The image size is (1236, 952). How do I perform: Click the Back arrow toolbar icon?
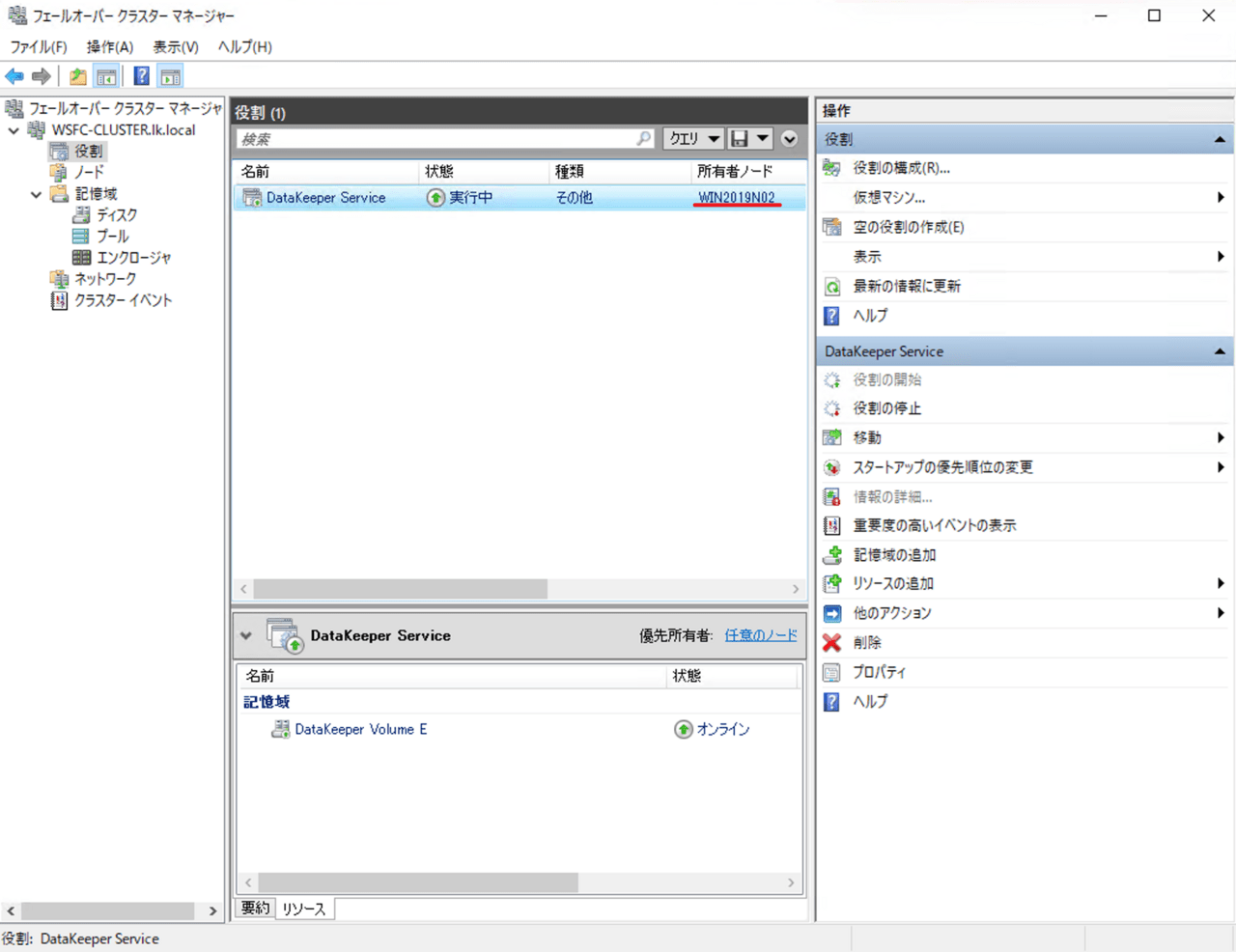click(x=14, y=76)
